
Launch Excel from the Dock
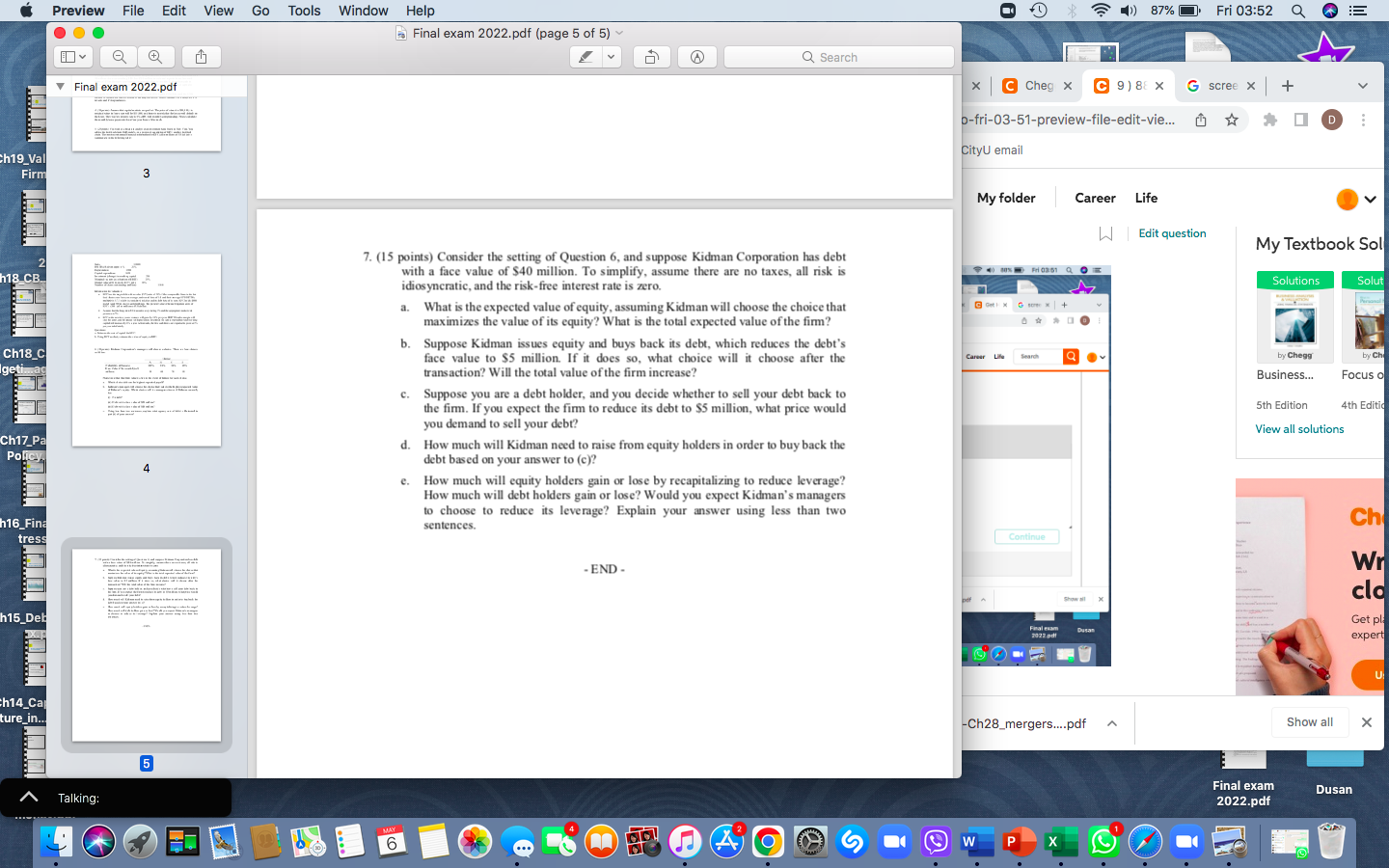(x=1060, y=842)
